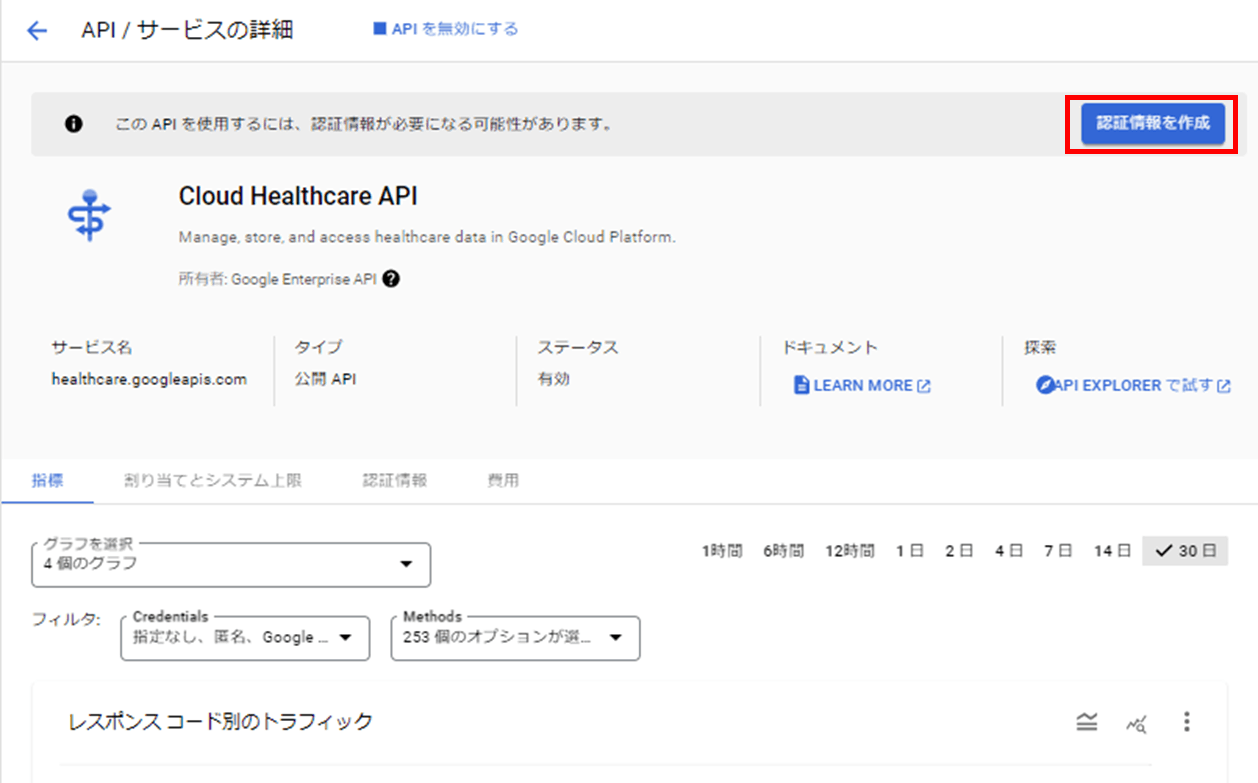Click API を無効にする at the top
Viewport: 1258px width, 783px height.
click(x=444, y=29)
